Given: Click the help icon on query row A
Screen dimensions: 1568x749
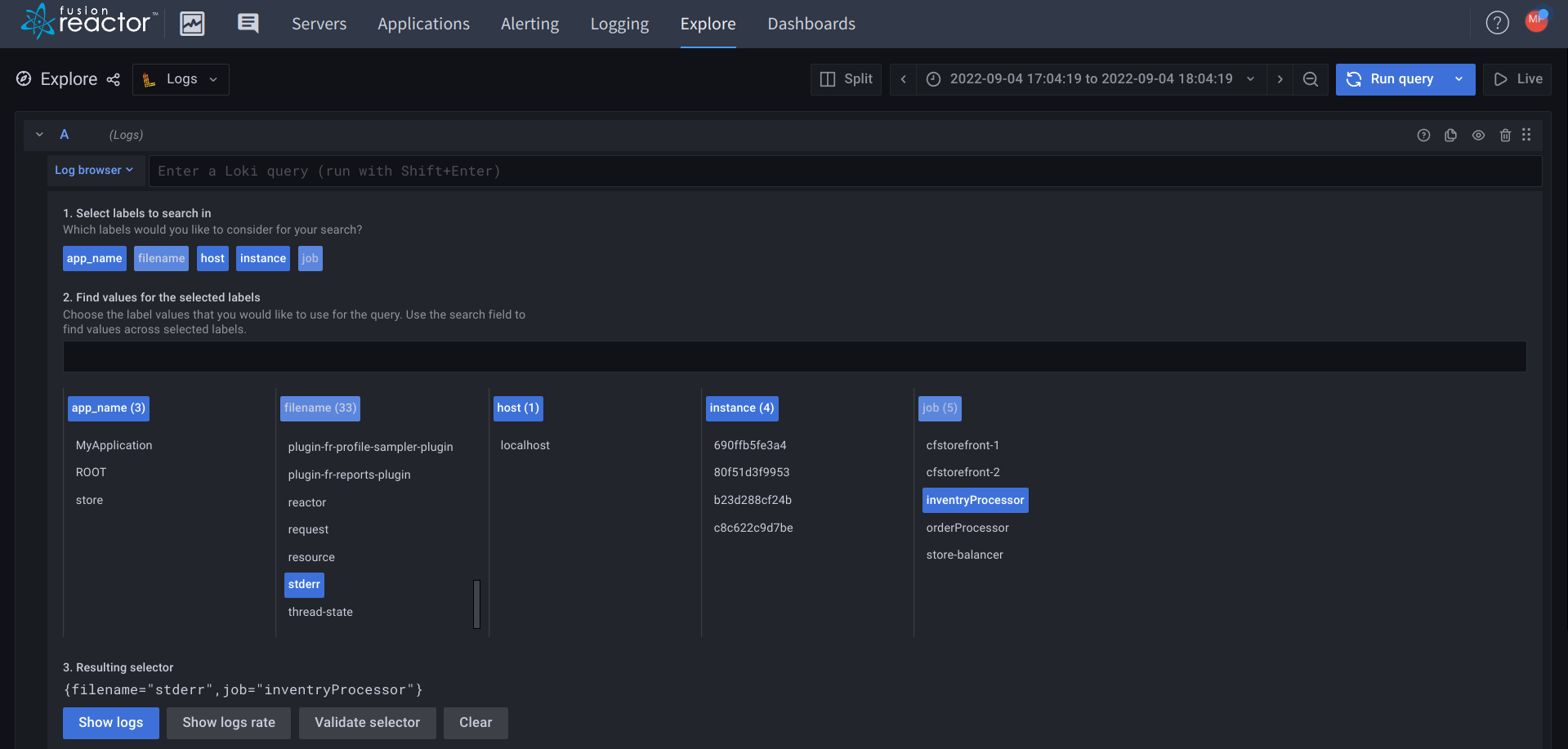Looking at the screenshot, I should point(1423,135).
